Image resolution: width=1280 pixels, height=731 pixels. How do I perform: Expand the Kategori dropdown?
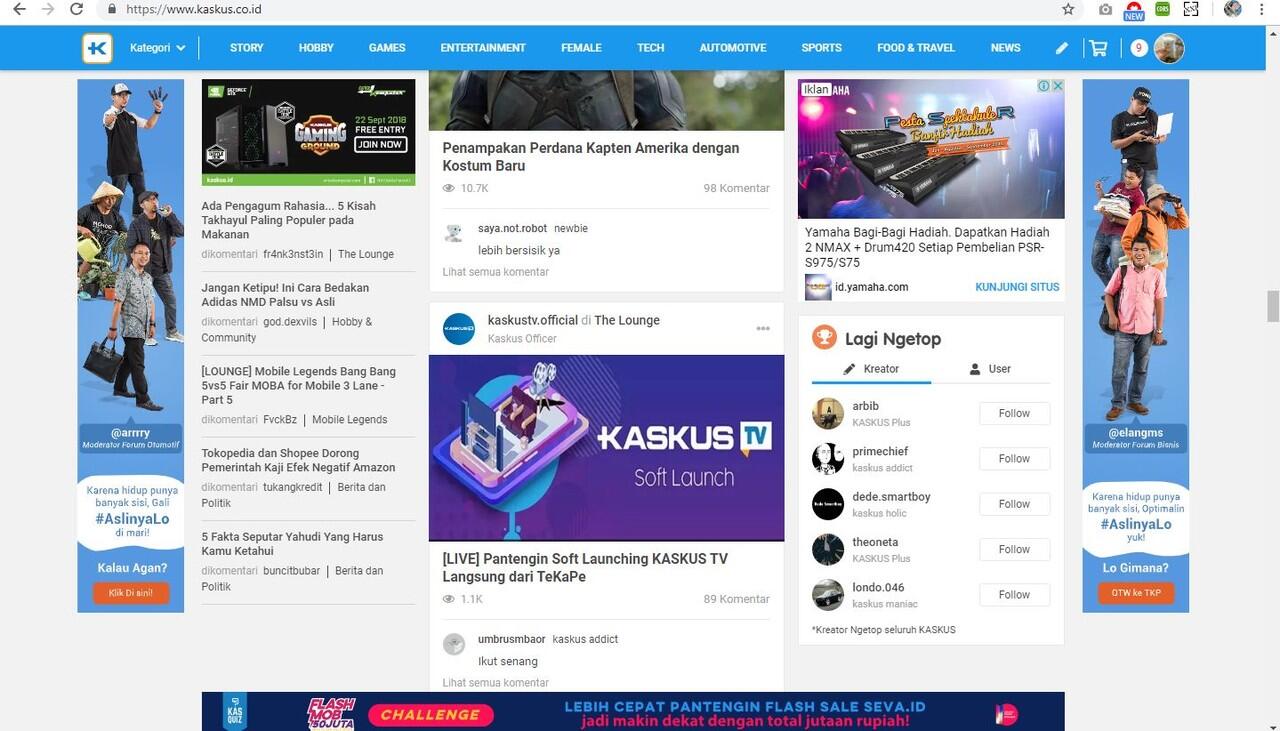(x=157, y=48)
